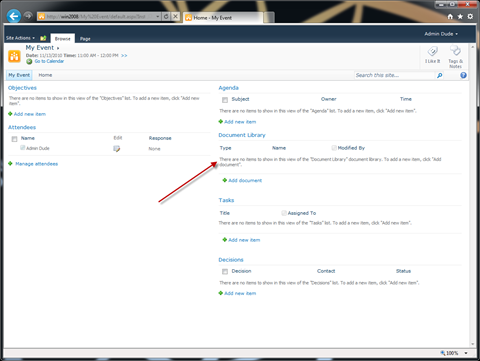Select the Home navigation tab

(x=45, y=75)
